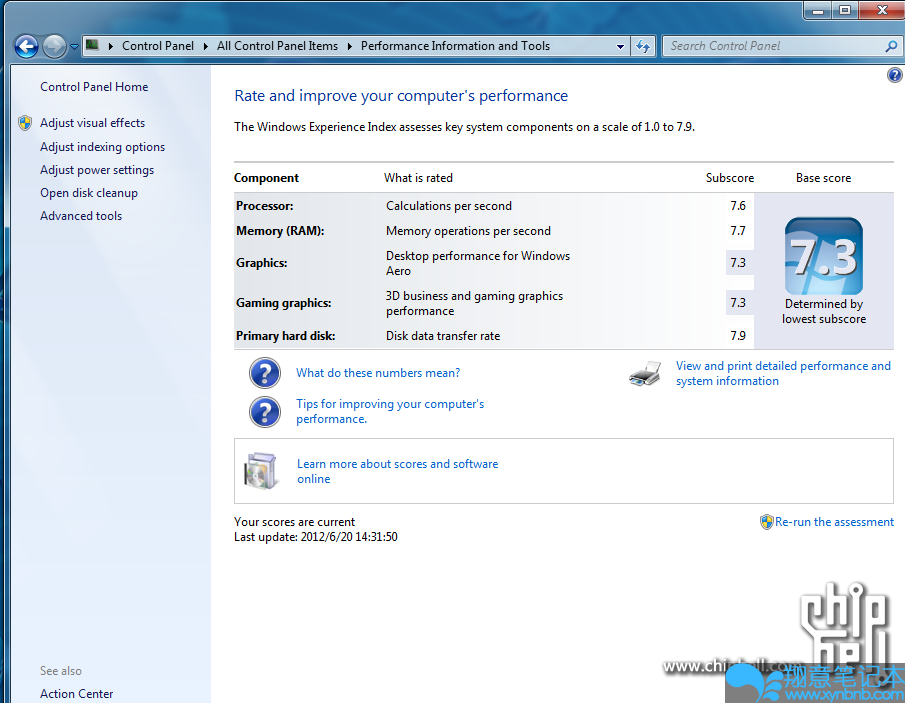Click shield icon beside Adjust visual effects

(x=25, y=123)
